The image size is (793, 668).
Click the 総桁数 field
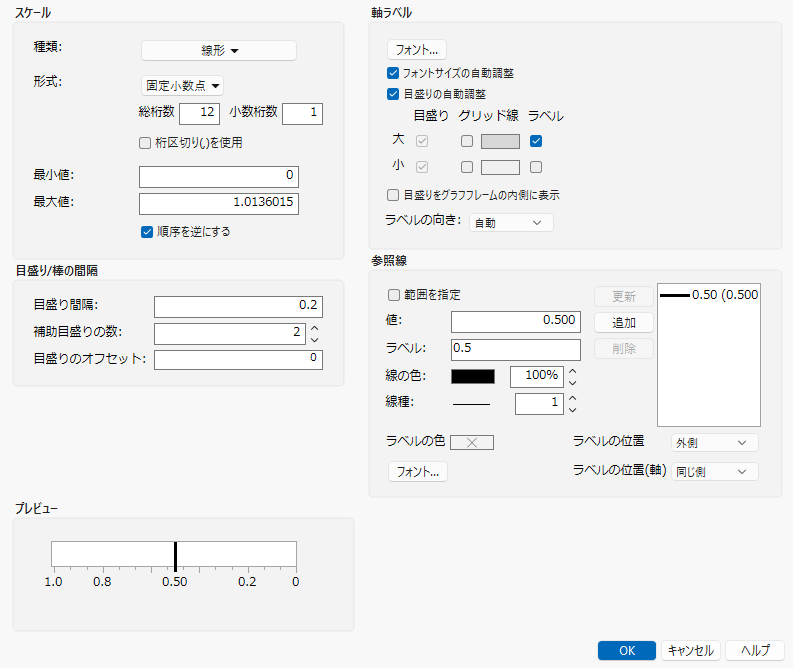click(x=199, y=113)
